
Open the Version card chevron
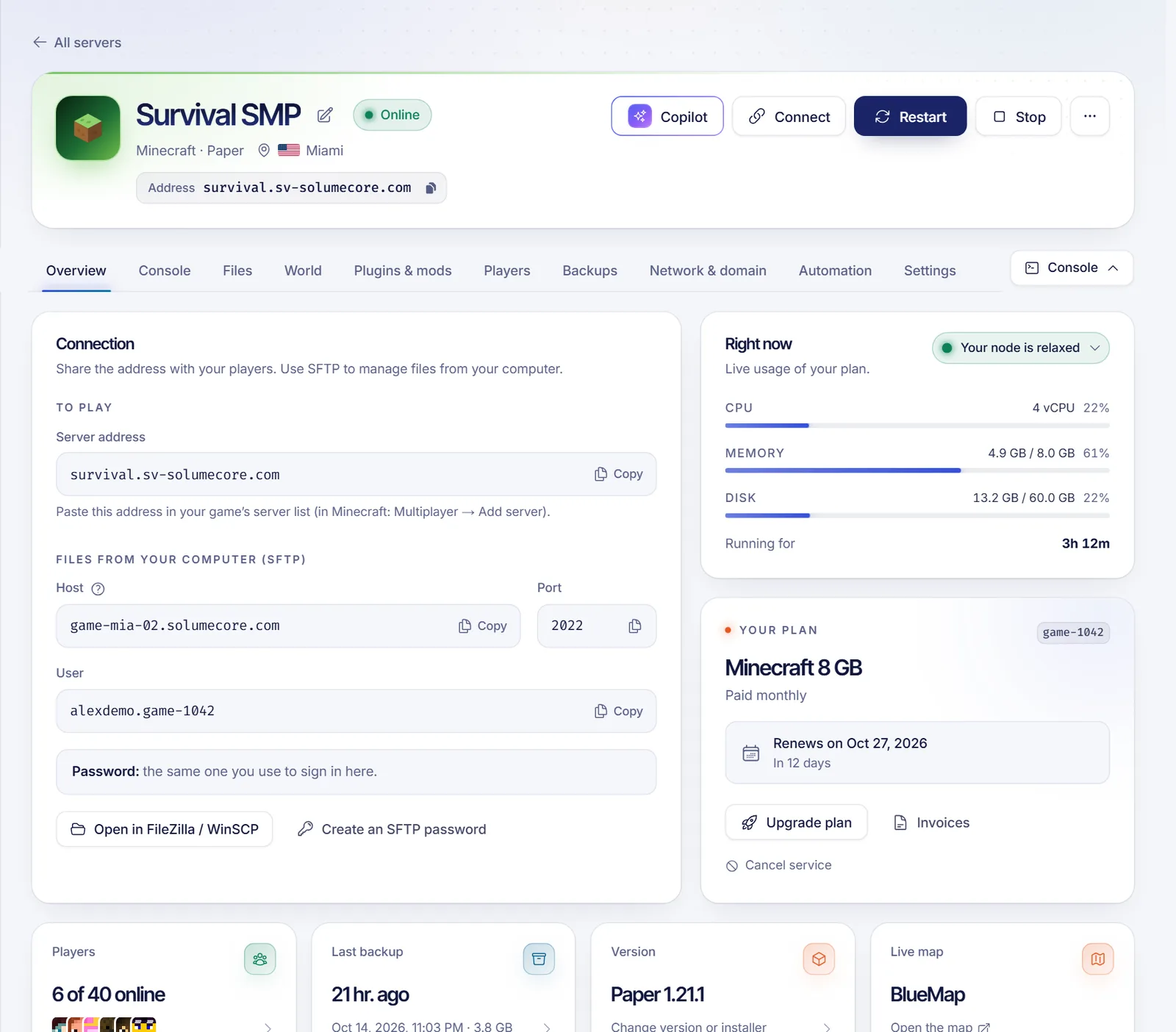click(827, 1027)
